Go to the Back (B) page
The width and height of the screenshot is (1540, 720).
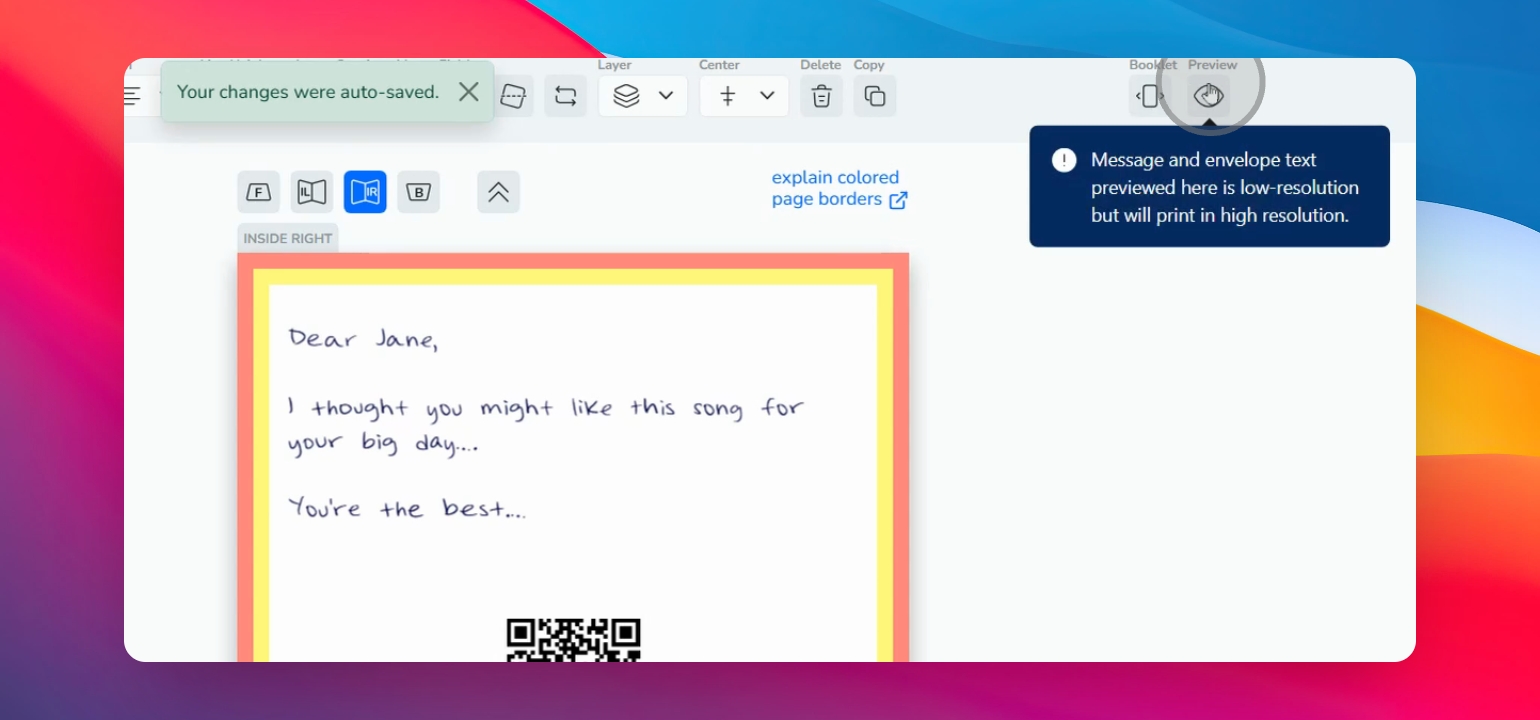pyautogui.click(x=418, y=192)
